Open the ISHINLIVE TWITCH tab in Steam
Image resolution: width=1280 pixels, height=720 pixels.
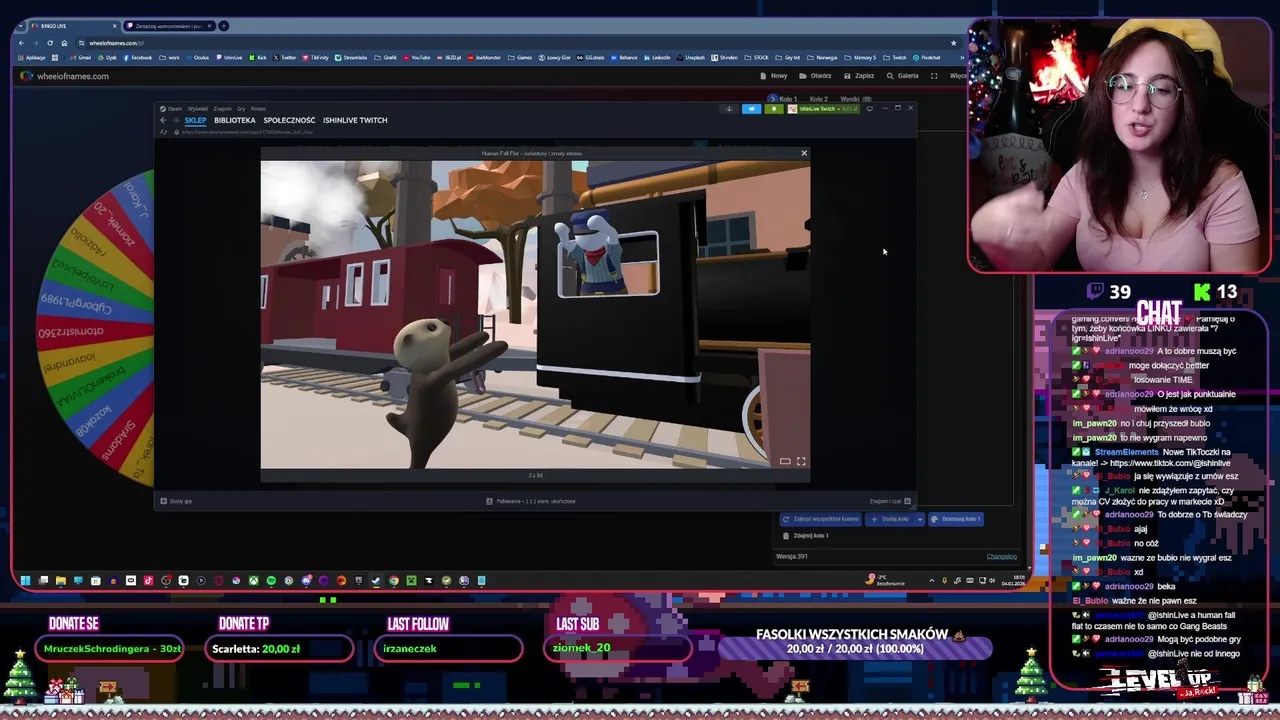pos(355,120)
